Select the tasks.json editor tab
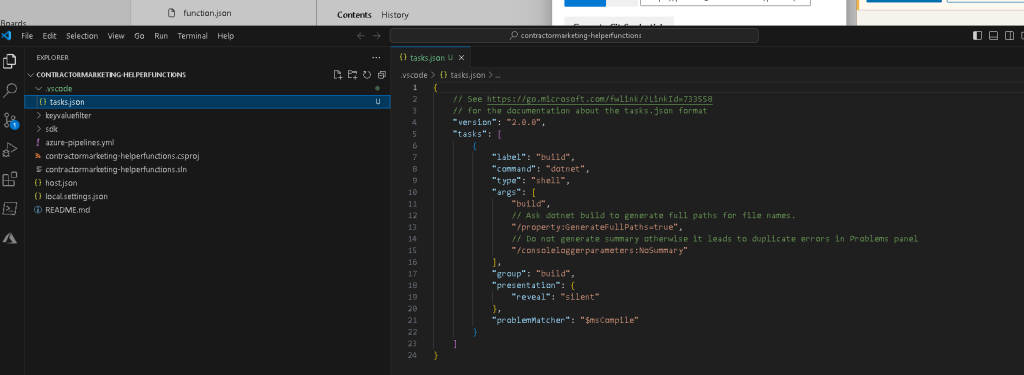 [x=431, y=57]
